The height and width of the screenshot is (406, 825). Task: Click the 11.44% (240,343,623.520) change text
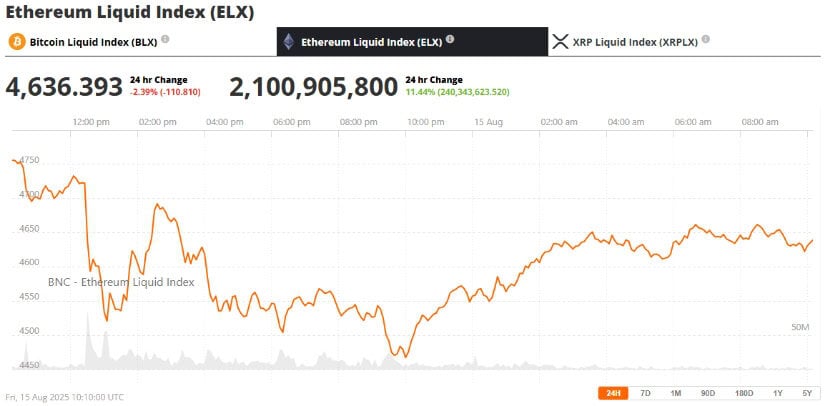(457, 92)
